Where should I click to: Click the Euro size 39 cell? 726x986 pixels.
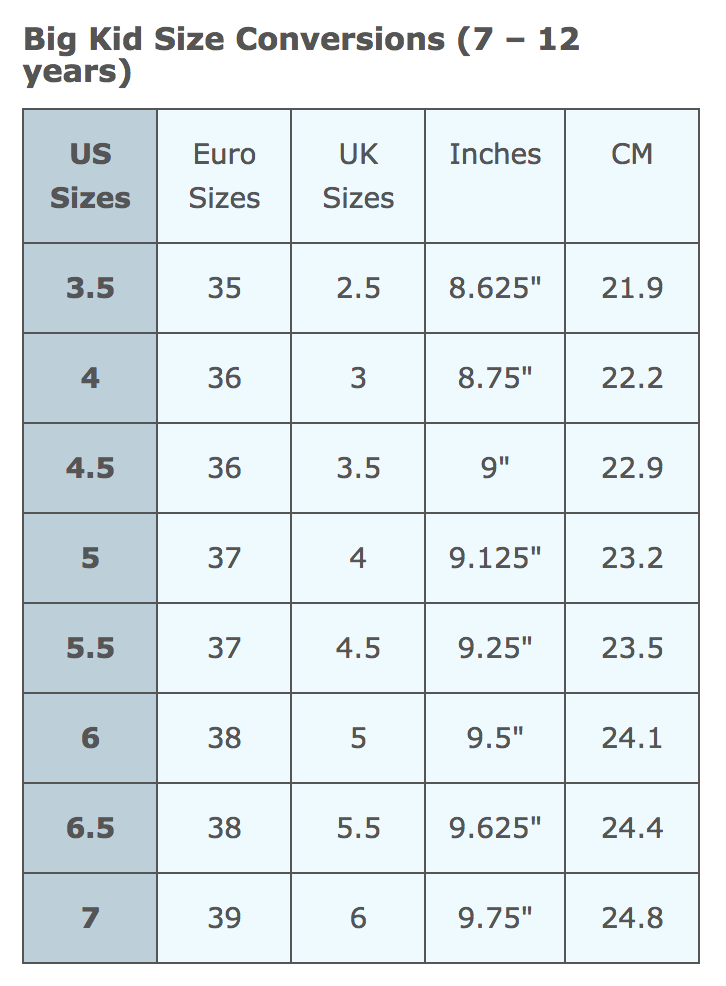(x=224, y=917)
